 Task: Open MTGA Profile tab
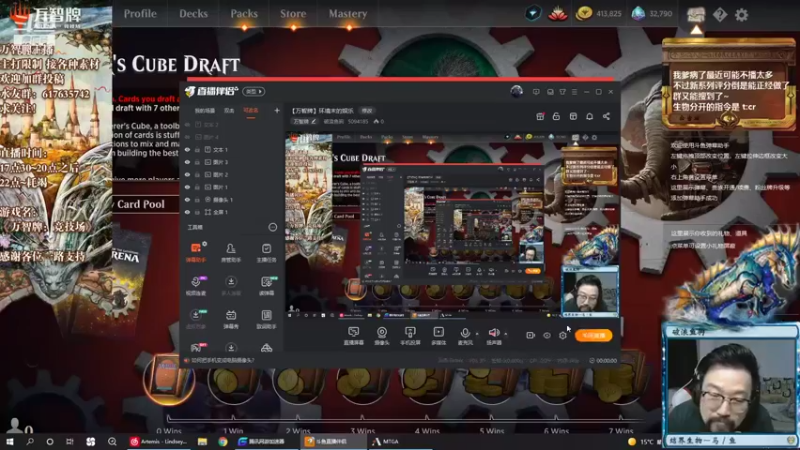point(140,14)
